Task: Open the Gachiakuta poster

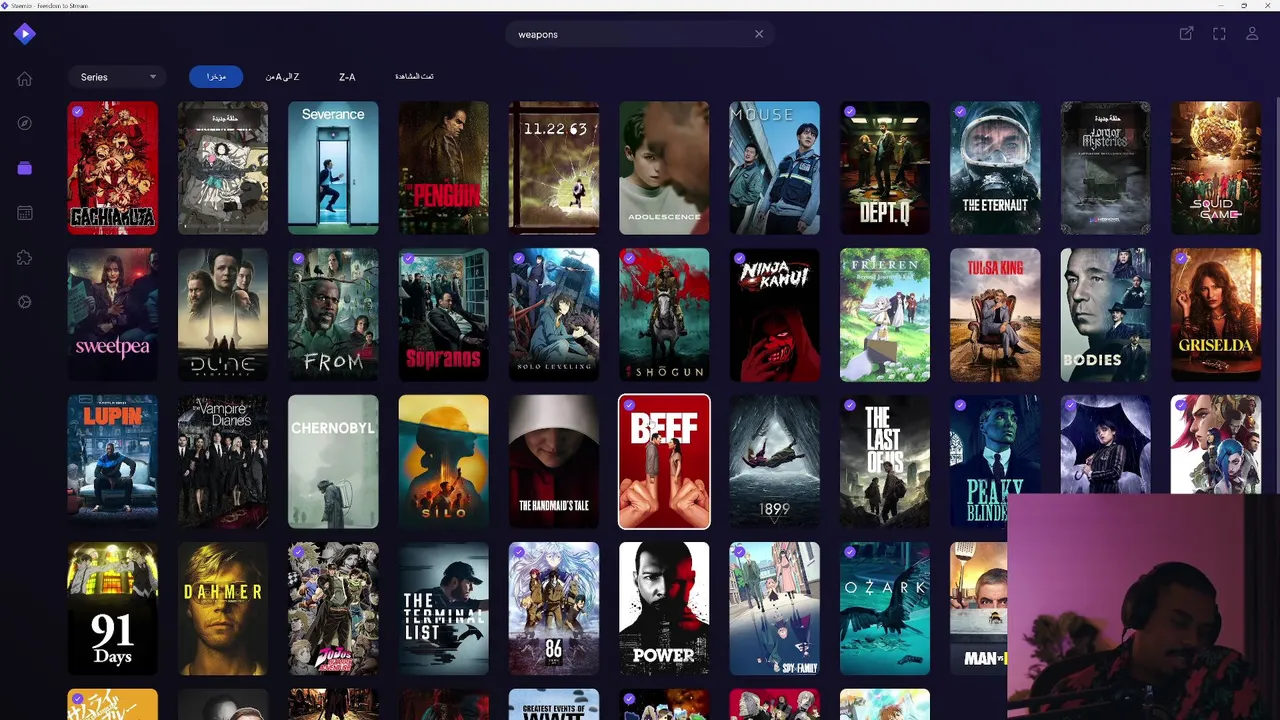Action: [x=112, y=168]
